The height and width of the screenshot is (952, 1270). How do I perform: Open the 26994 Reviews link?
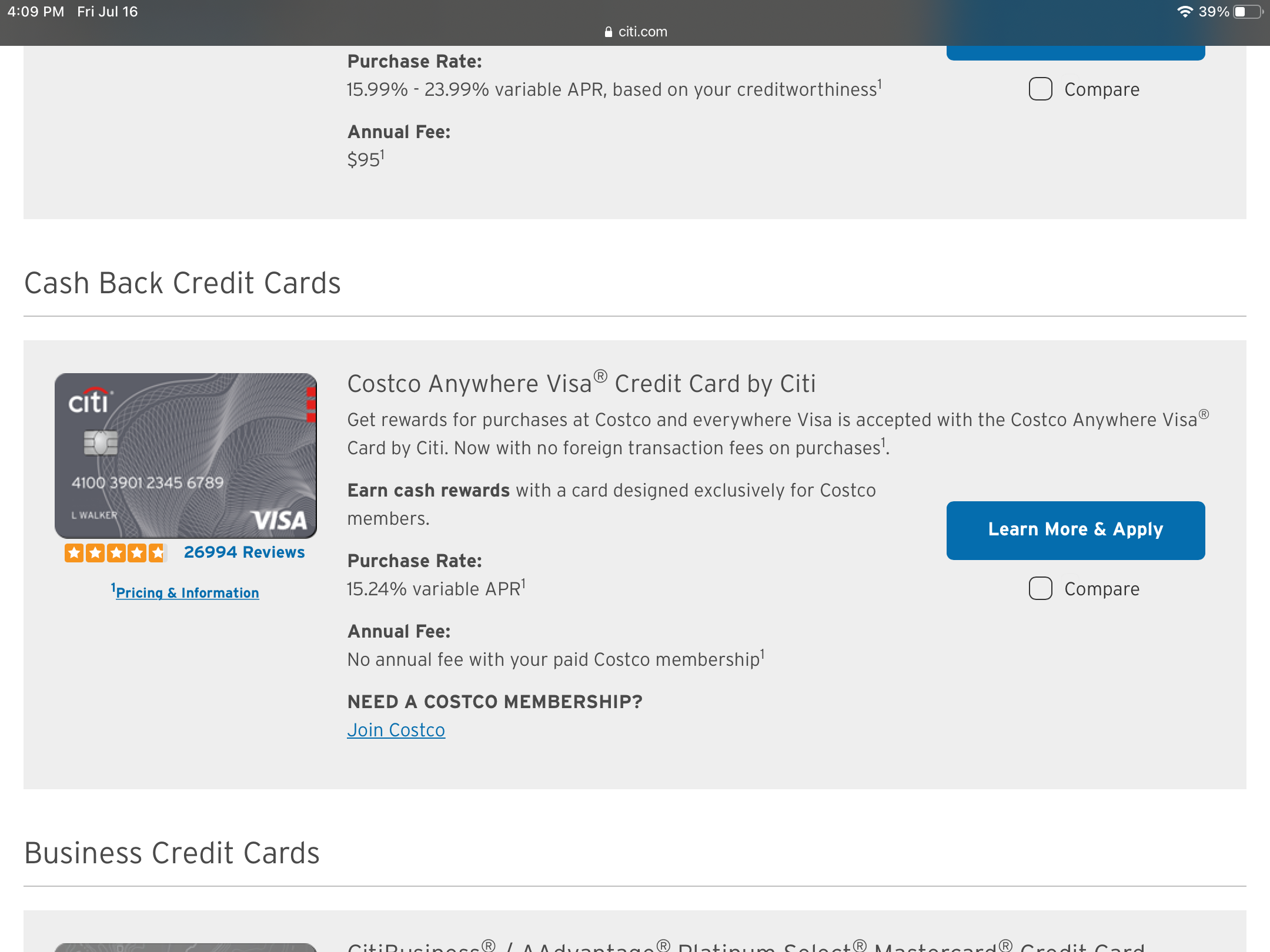[x=244, y=552]
